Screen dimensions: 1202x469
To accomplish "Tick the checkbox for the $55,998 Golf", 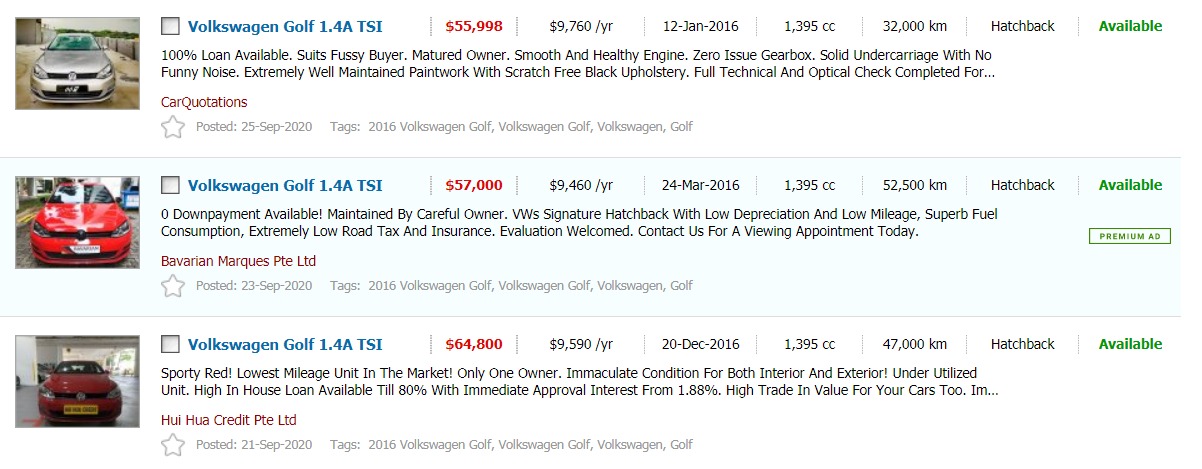I will 171,26.
